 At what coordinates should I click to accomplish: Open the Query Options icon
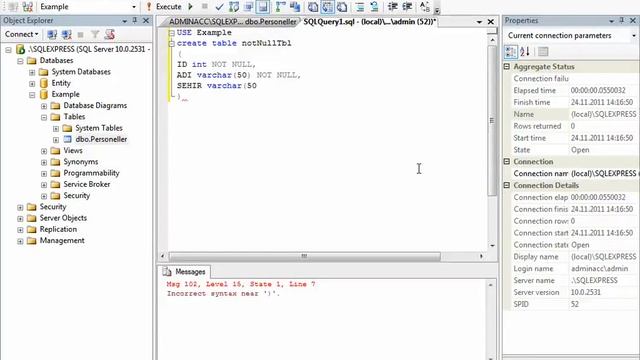click(248, 7)
